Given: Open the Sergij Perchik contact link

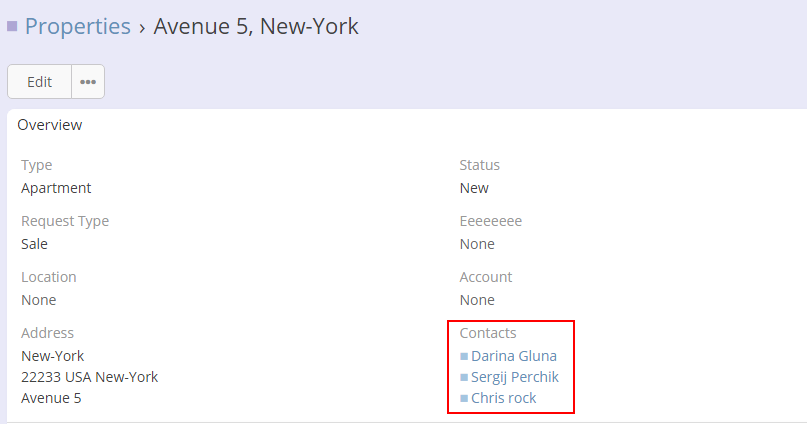Looking at the screenshot, I should tap(515, 377).
